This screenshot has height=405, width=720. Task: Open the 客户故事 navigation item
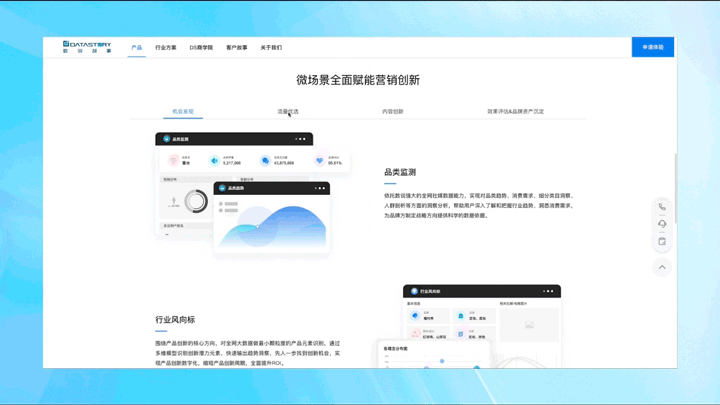click(236, 48)
